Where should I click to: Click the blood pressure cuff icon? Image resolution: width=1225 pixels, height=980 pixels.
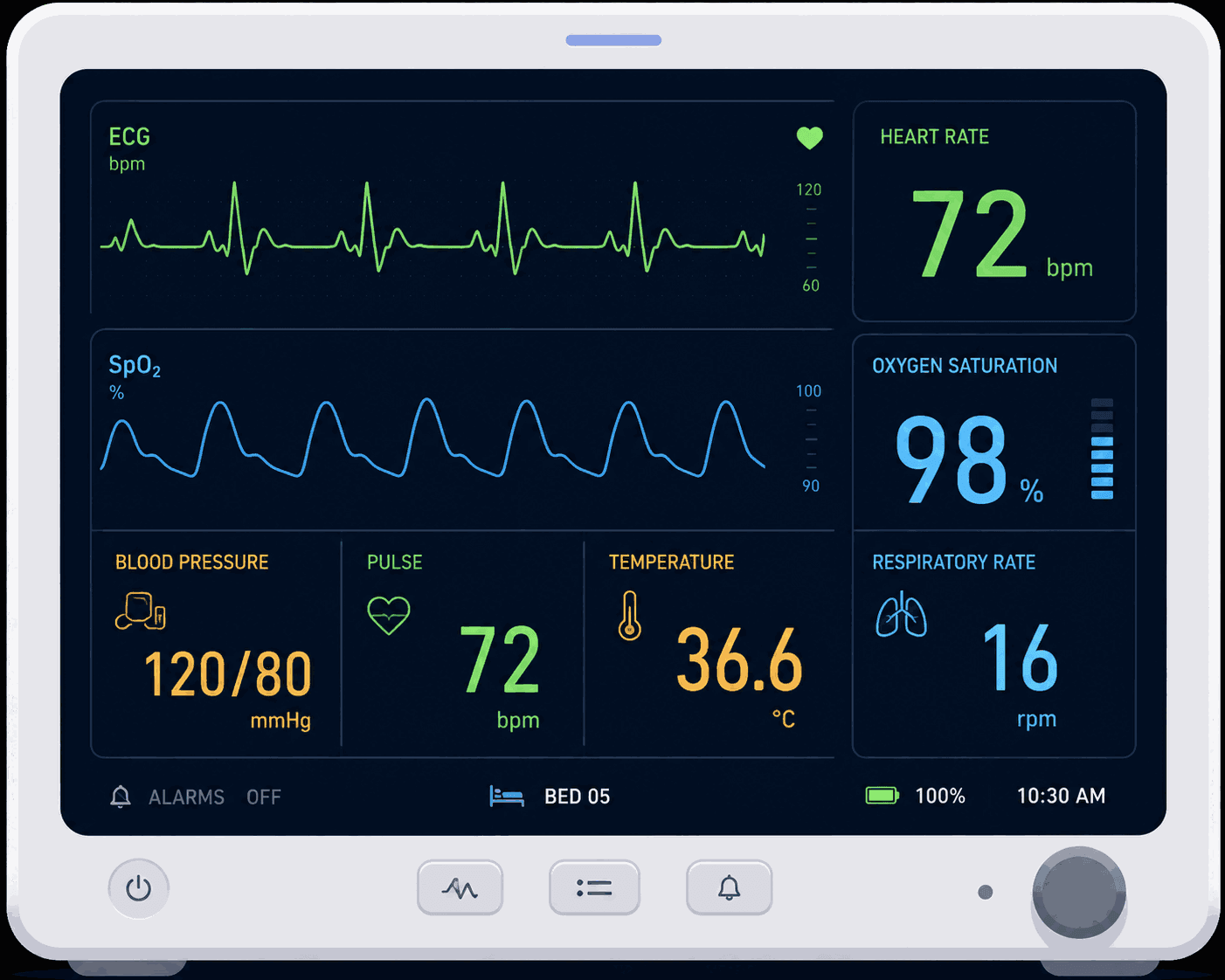click(x=140, y=611)
